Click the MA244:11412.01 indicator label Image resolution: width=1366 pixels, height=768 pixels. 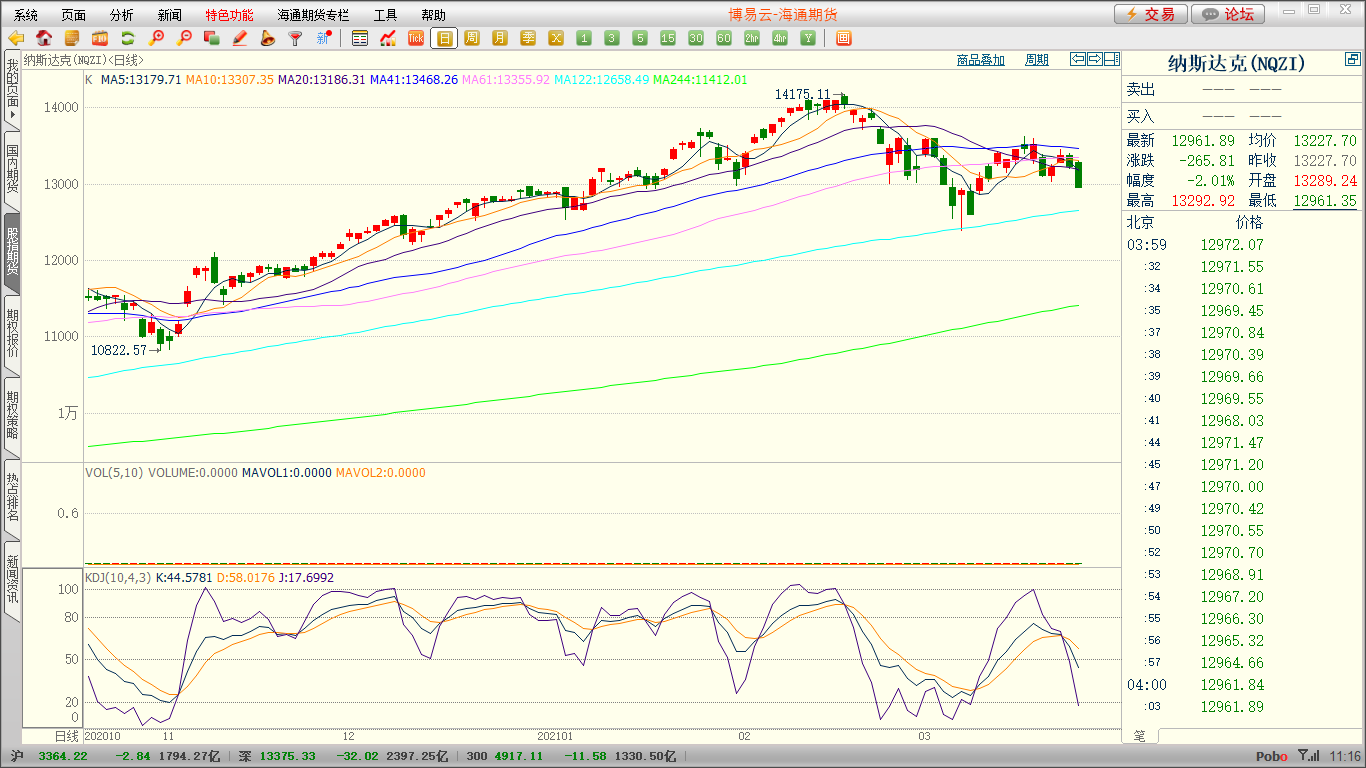pyautogui.click(x=700, y=79)
